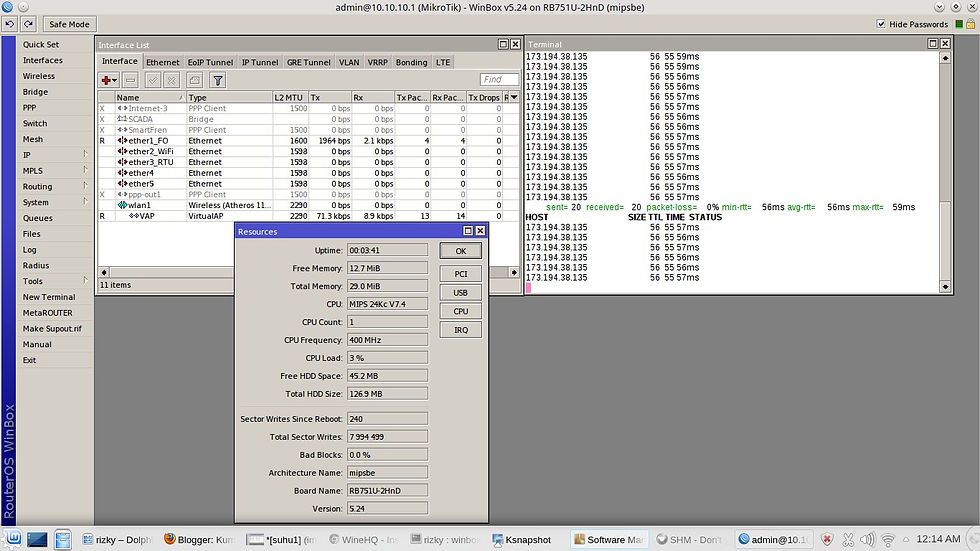Click Interface List horizontal scroll right arrow

(514, 272)
